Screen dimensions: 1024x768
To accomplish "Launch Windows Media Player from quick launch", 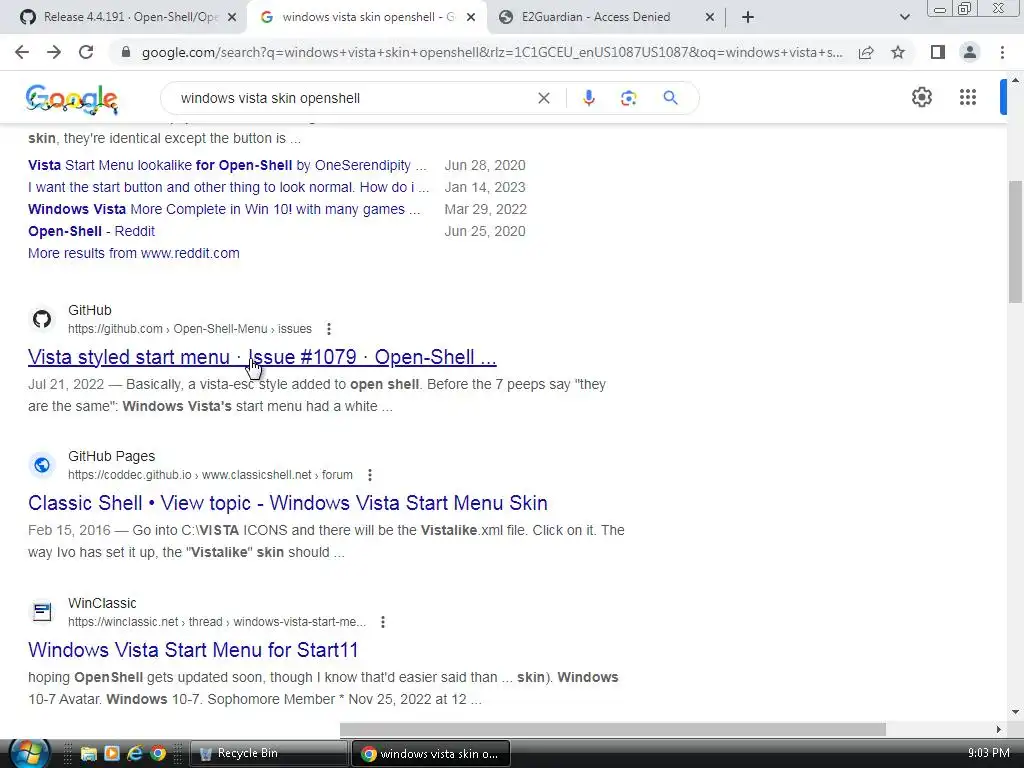I will point(112,754).
